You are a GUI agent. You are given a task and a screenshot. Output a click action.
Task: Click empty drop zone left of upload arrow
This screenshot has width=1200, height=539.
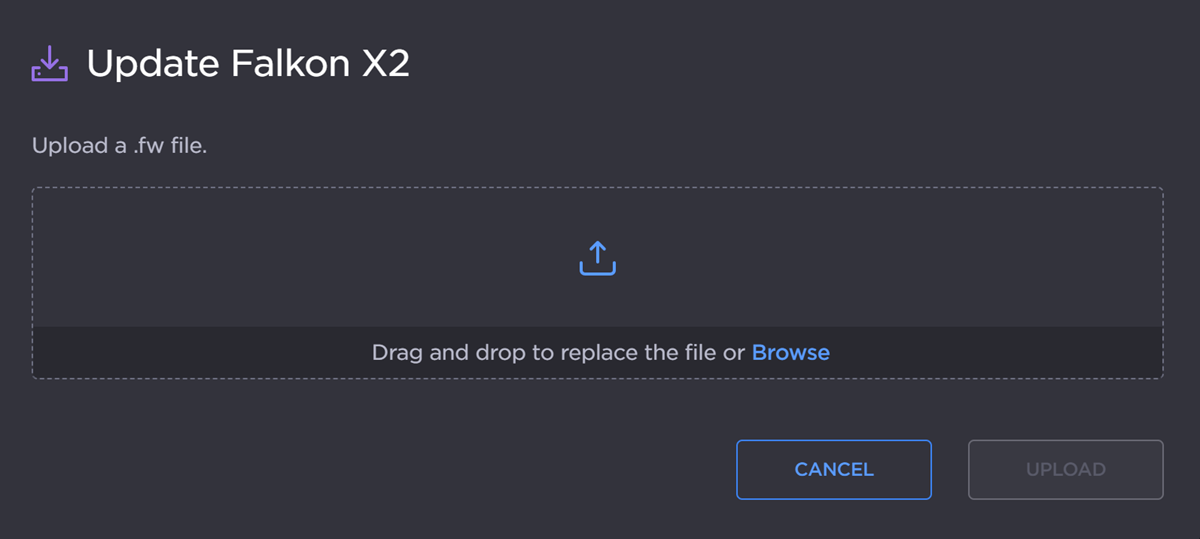[300, 258]
